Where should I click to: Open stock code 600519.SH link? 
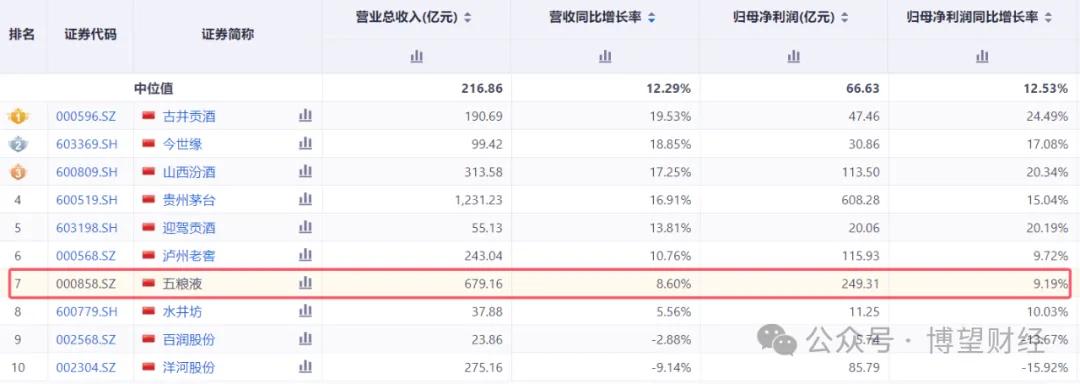(x=86, y=200)
